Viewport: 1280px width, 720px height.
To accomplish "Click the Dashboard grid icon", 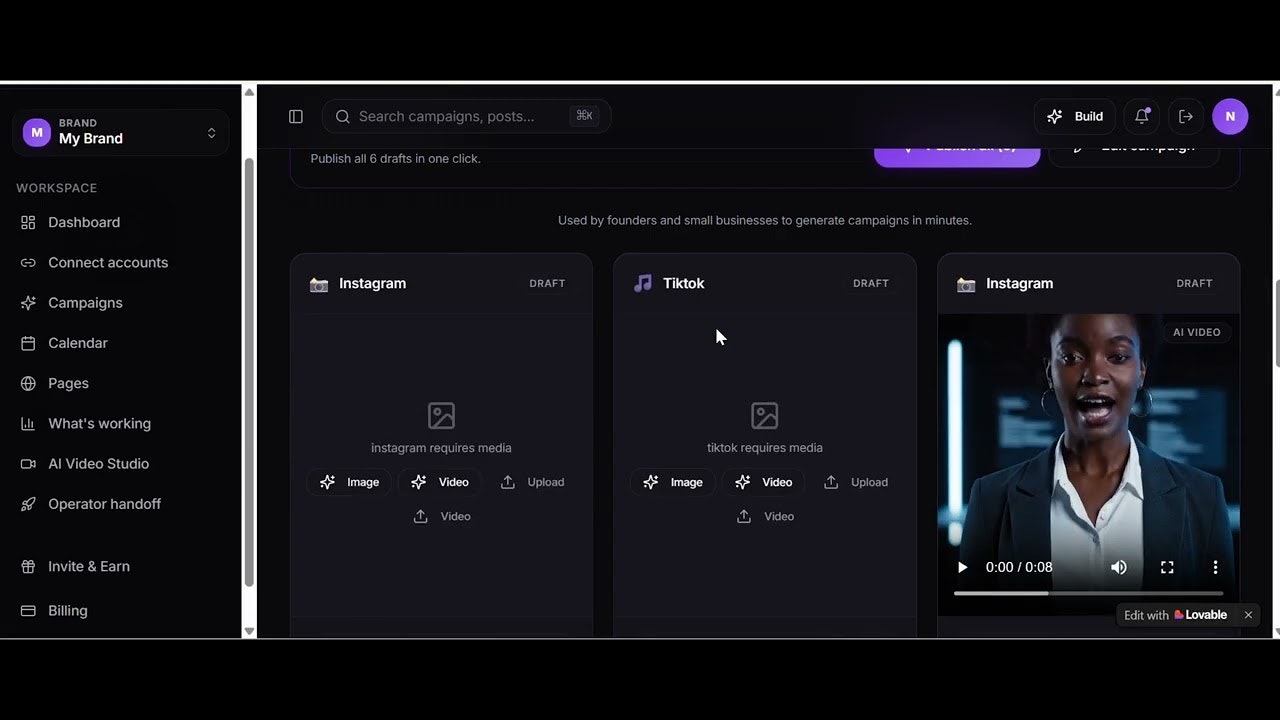I will click(28, 222).
